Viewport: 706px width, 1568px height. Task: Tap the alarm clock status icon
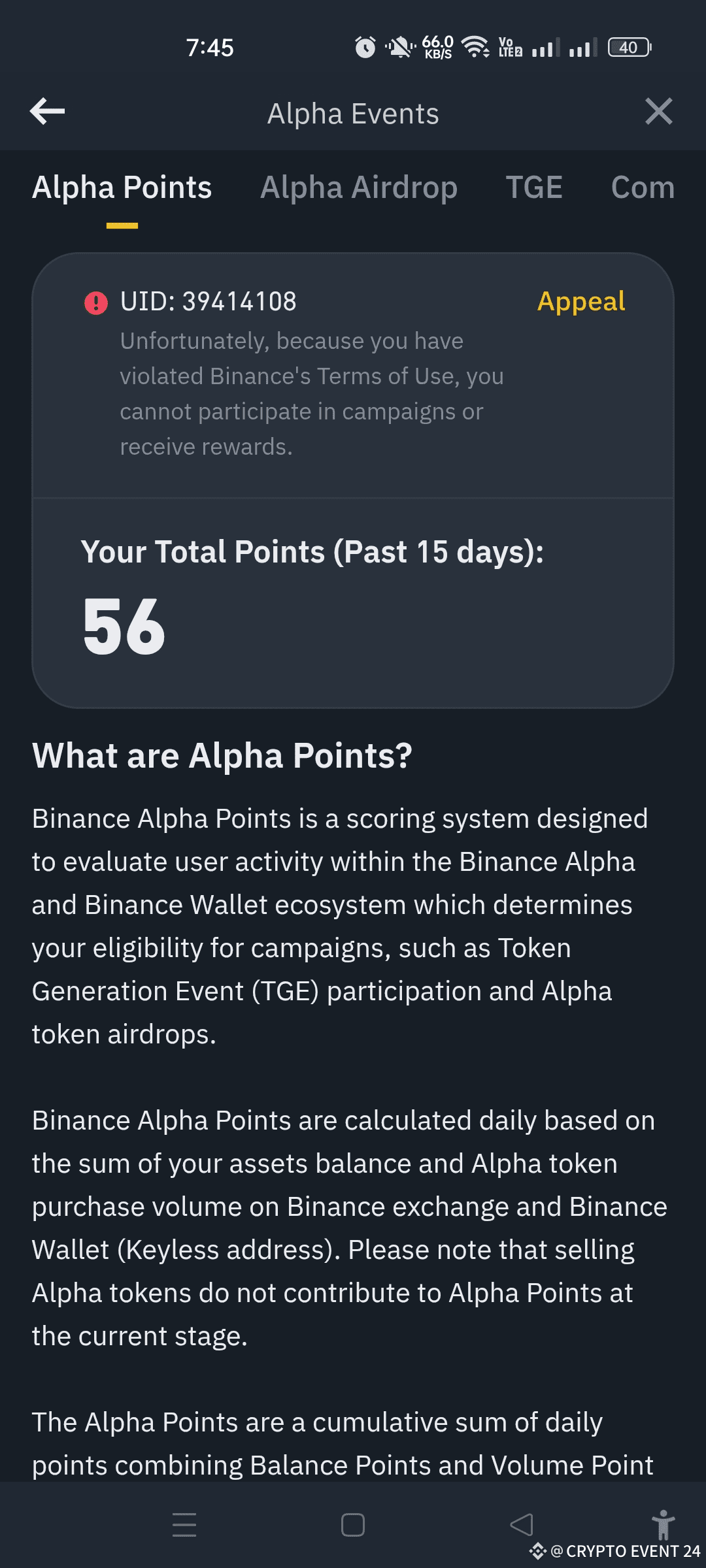[x=365, y=47]
